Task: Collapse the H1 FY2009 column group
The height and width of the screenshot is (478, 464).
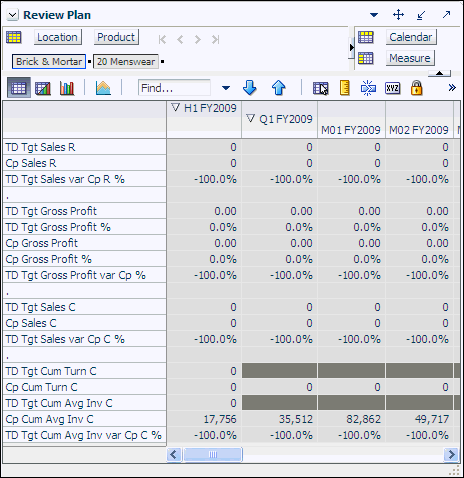Action: (176, 107)
